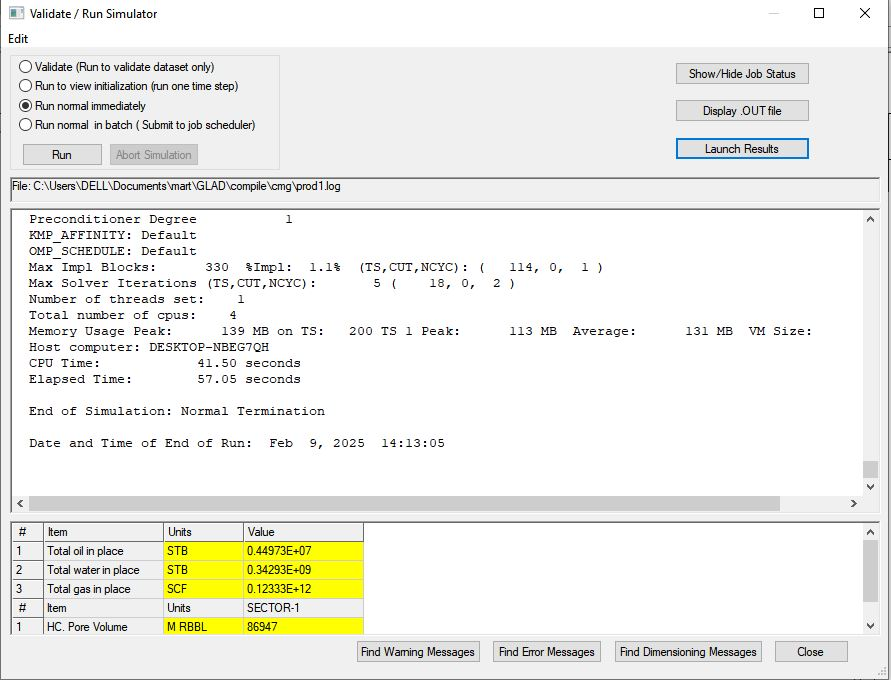Screen dimensions: 891x680
Task: Click results table scroll down arrow
Action: click(870, 625)
